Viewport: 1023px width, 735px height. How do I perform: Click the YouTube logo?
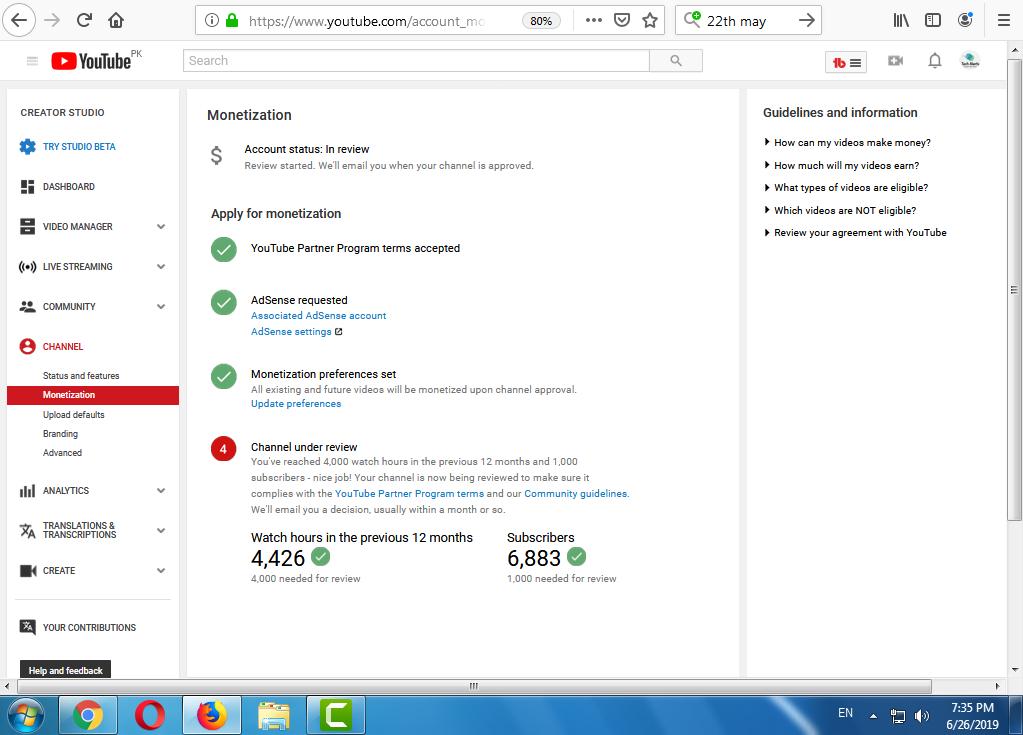point(91,61)
